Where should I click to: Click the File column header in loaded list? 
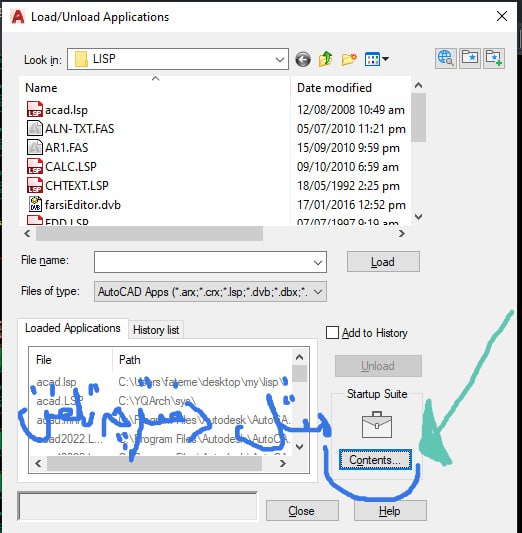point(70,360)
